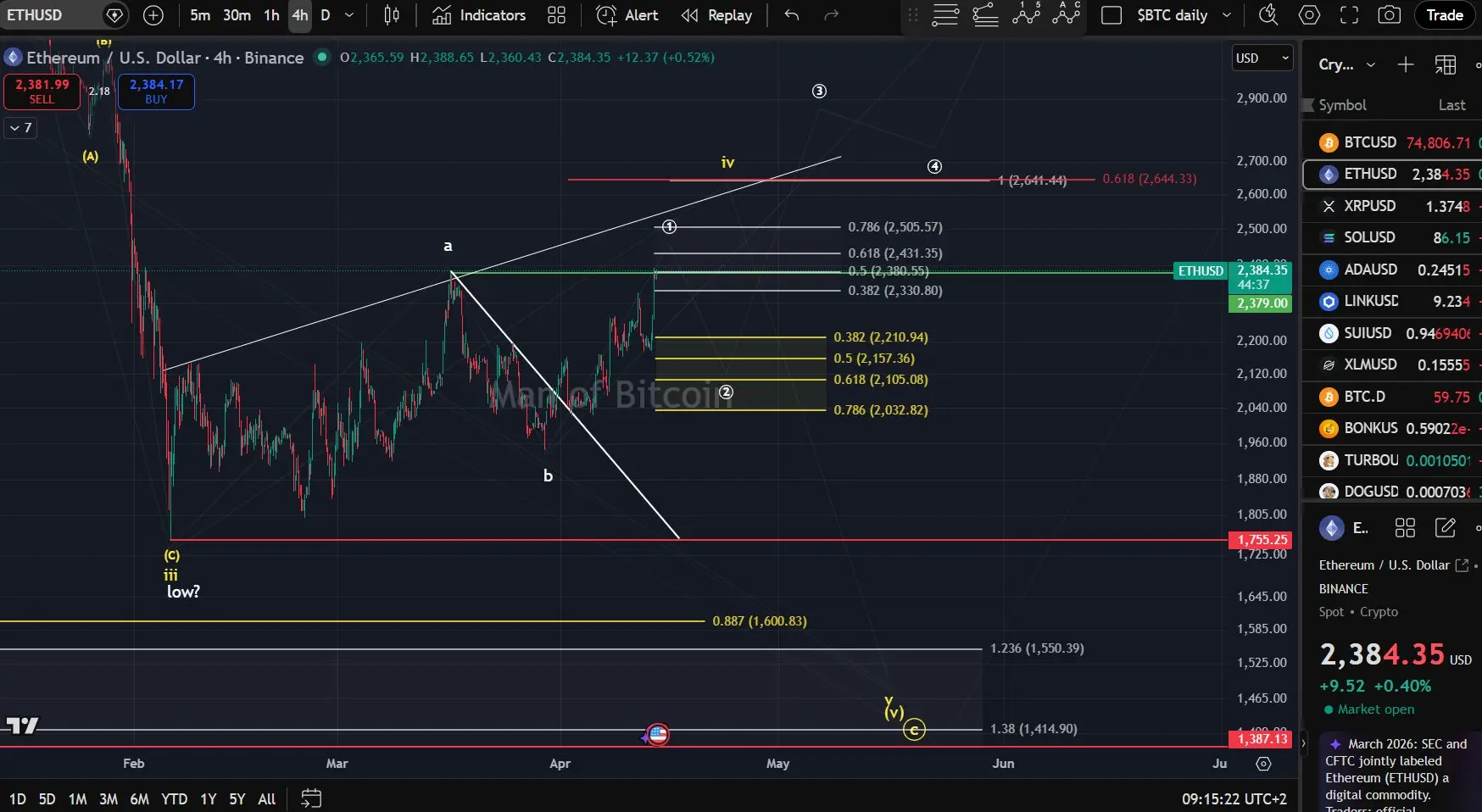The image size is (1482, 812).
Task: Select the 1h timeframe
Action: click(271, 15)
